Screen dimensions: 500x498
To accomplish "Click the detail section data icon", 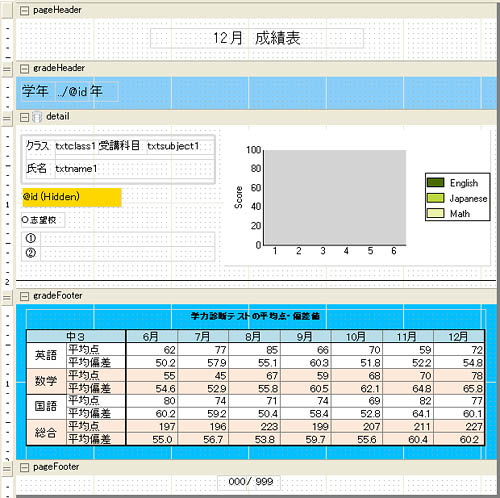I will pyautogui.click(x=37, y=117).
